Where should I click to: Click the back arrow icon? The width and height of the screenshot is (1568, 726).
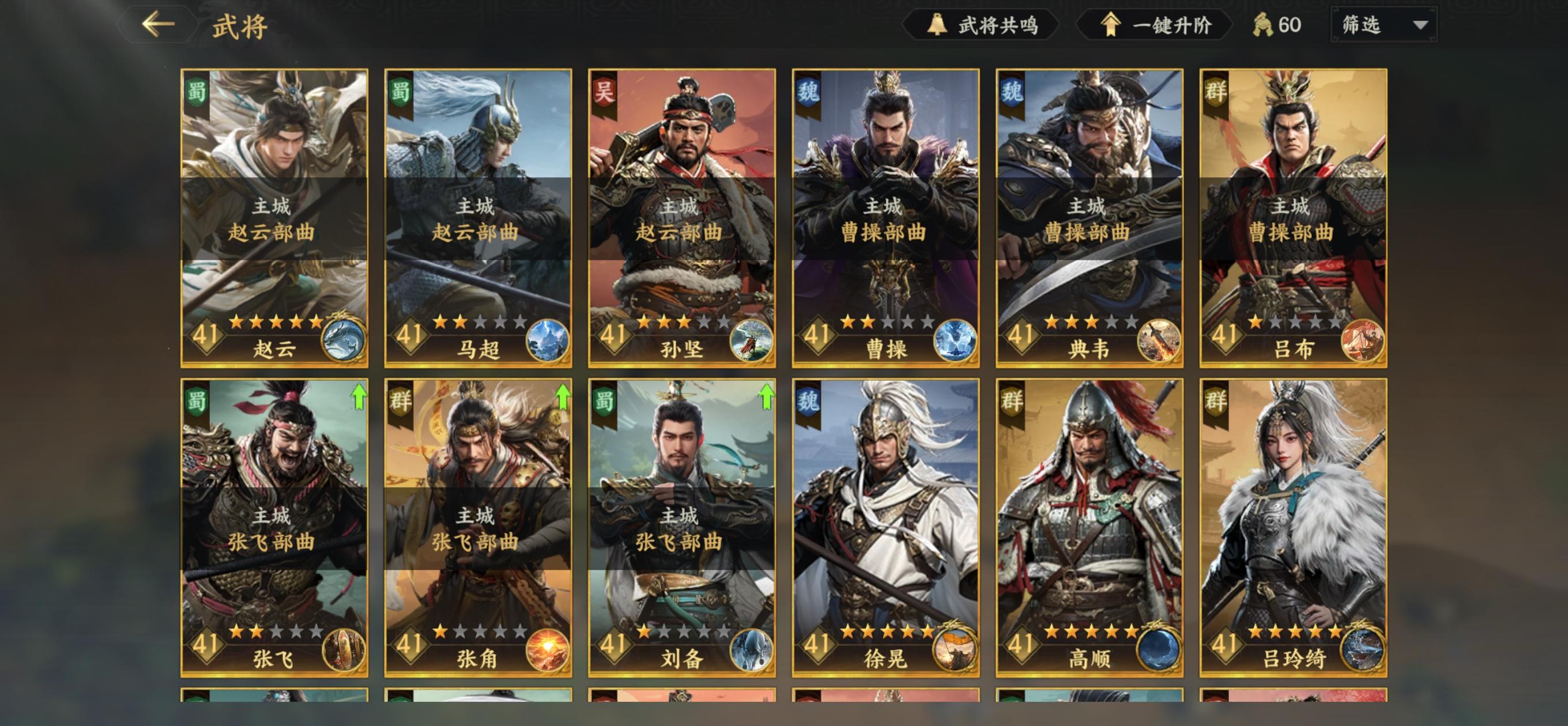[x=159, y=24]
